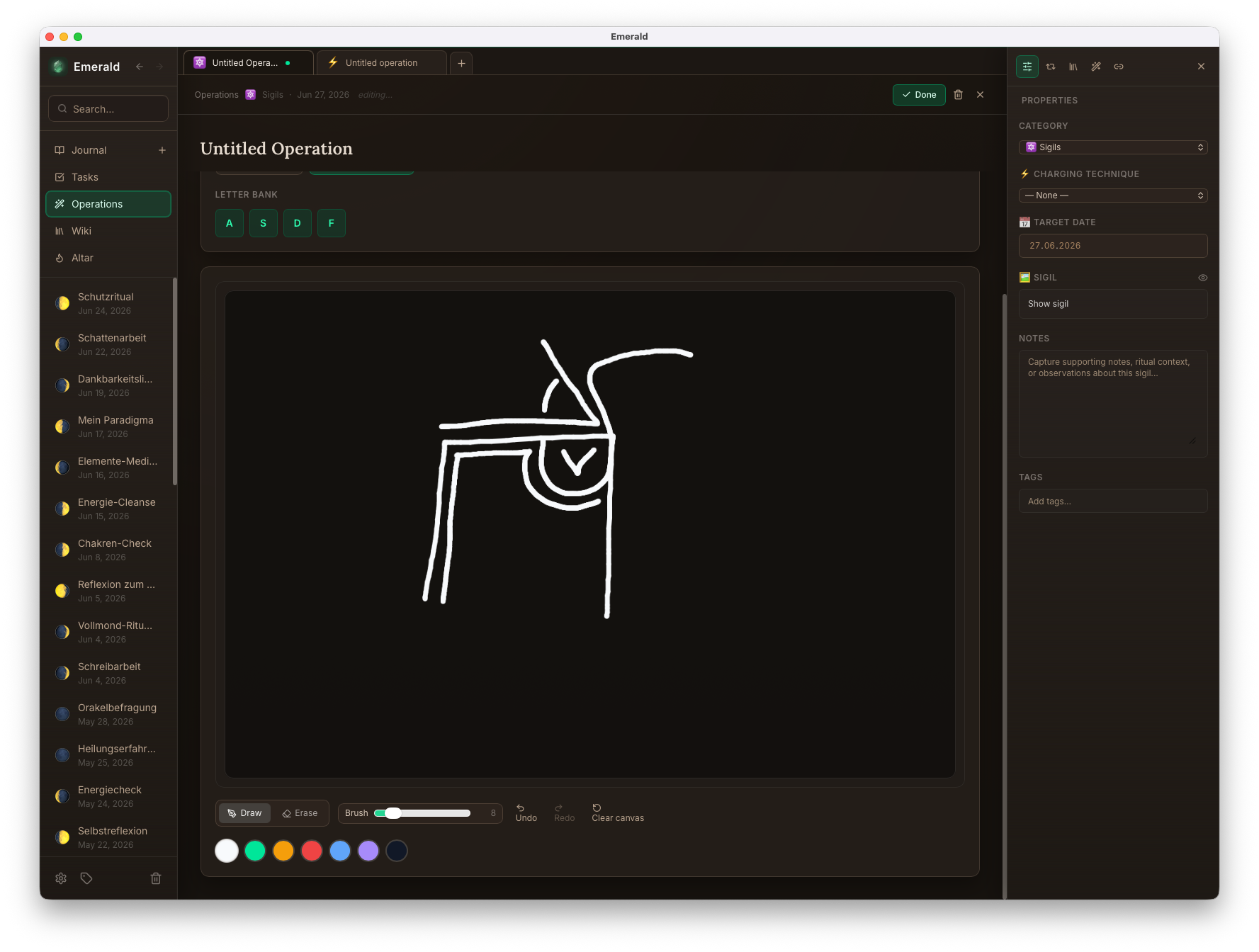The height and width of the screenshot is (952, 1259).
Task: Open the repeat arrows panel icon
Action: tap(1051, 67)
